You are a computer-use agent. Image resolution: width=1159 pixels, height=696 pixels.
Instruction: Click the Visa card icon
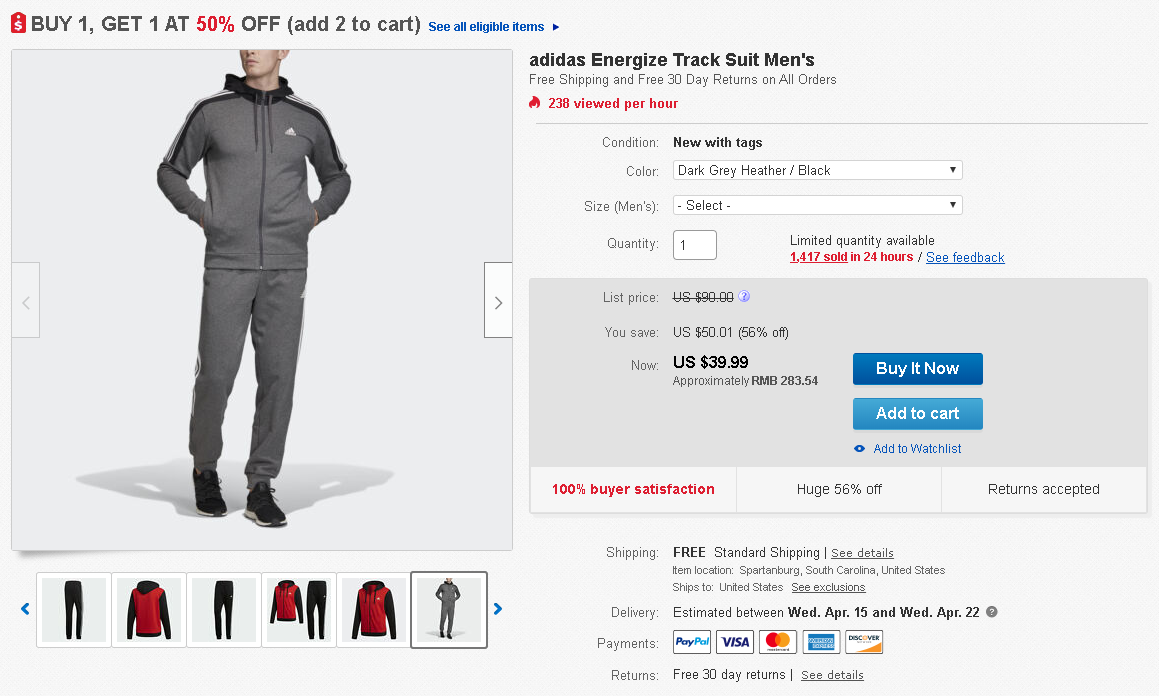[x=735, y=642]
